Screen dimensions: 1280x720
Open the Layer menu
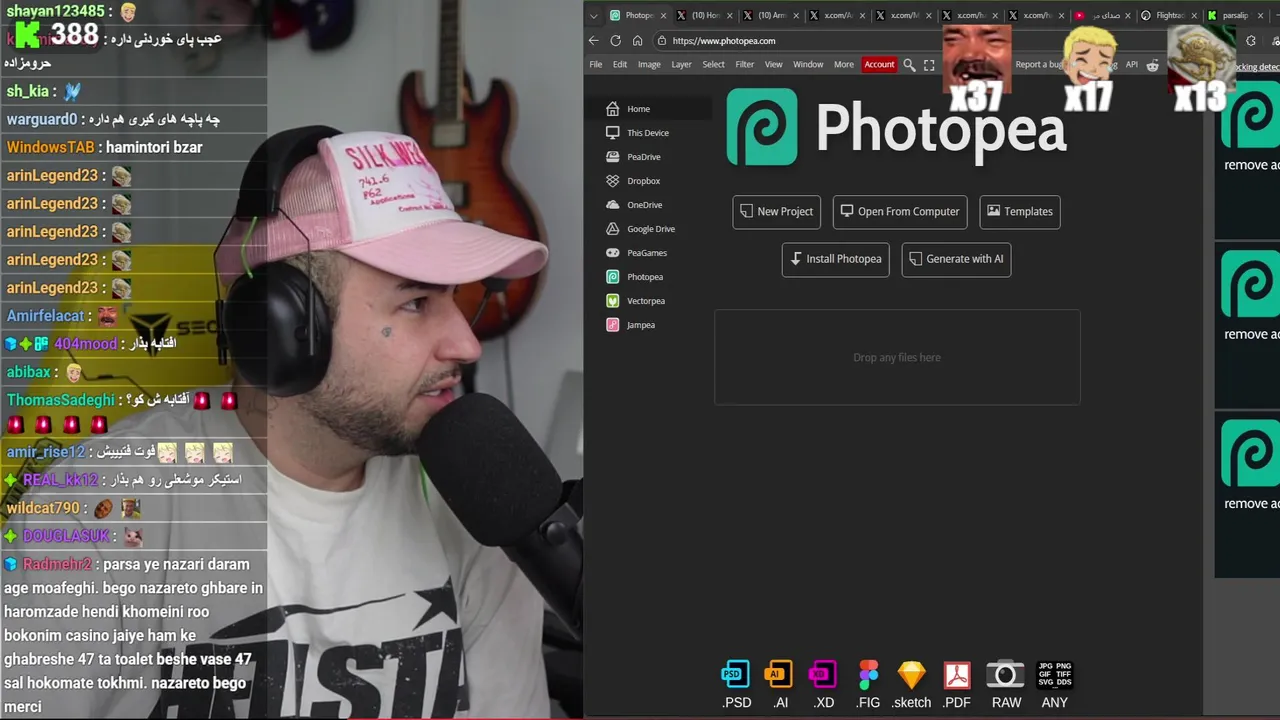tap(681, 65)
